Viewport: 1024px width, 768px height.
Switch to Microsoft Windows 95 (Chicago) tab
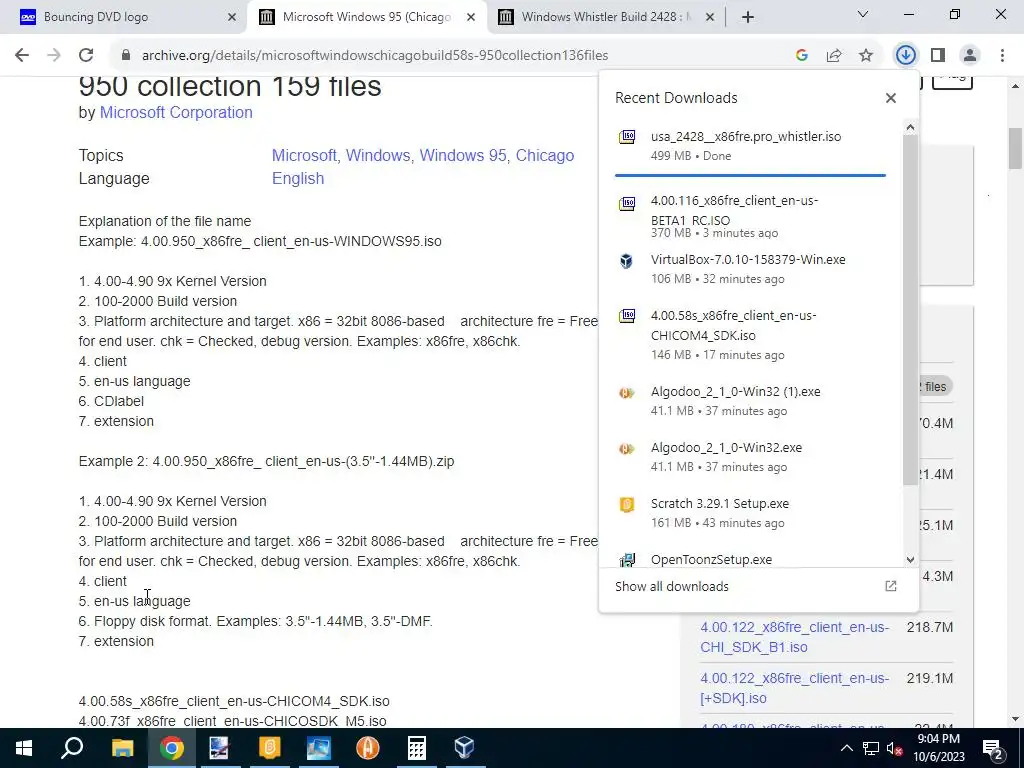click(366, 17)
